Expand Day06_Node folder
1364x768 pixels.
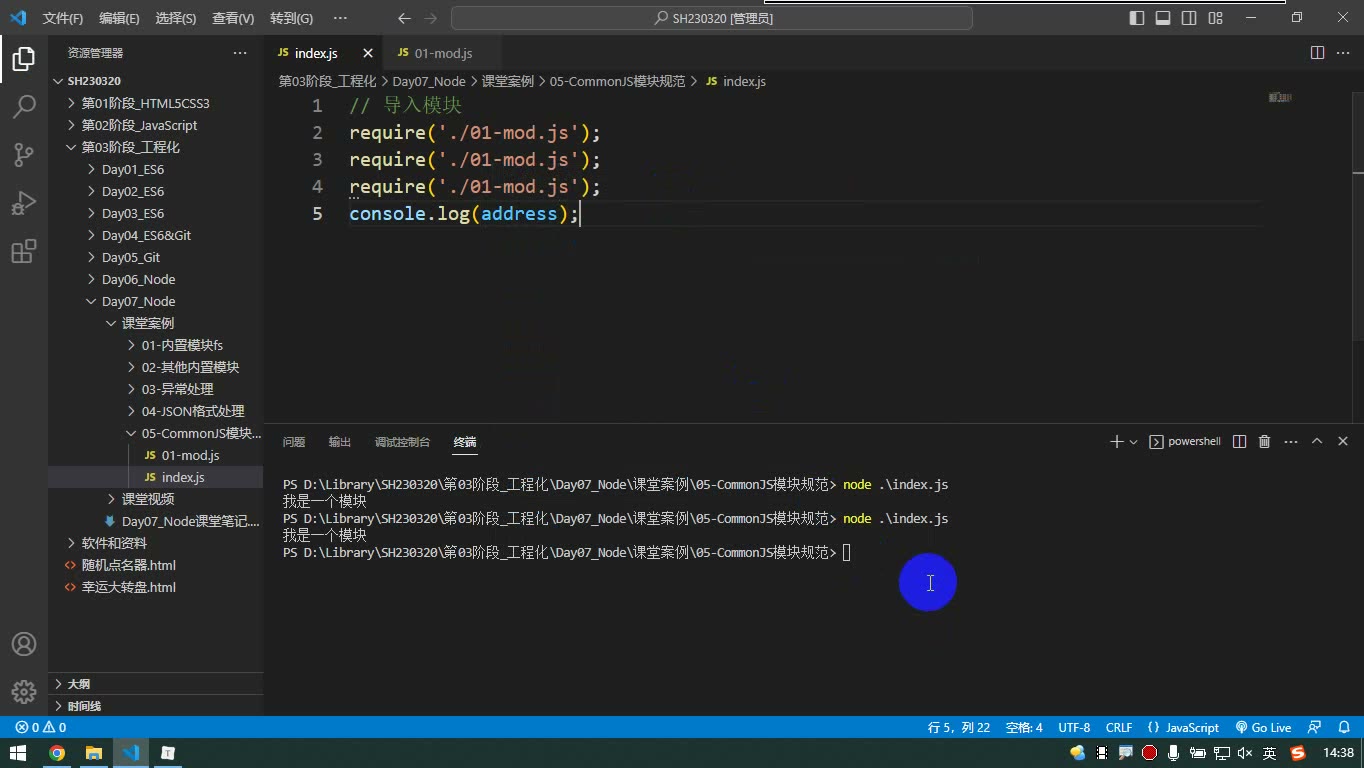tap(136, 279)
